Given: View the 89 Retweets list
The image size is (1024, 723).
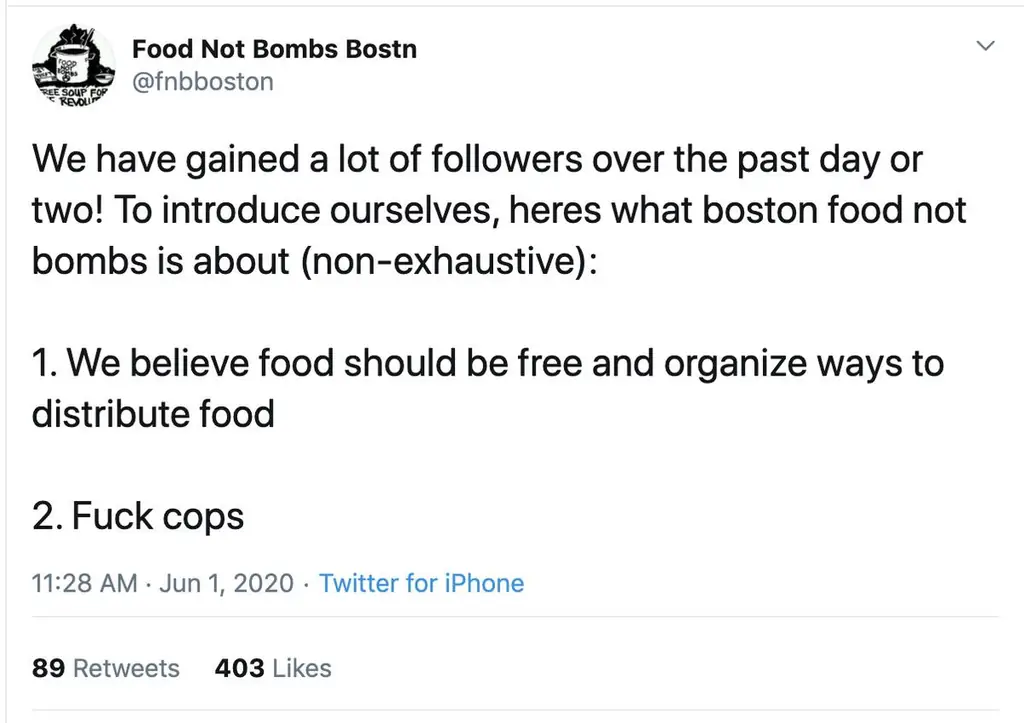Looking at the screenshot, I should [x=105, y=668].
